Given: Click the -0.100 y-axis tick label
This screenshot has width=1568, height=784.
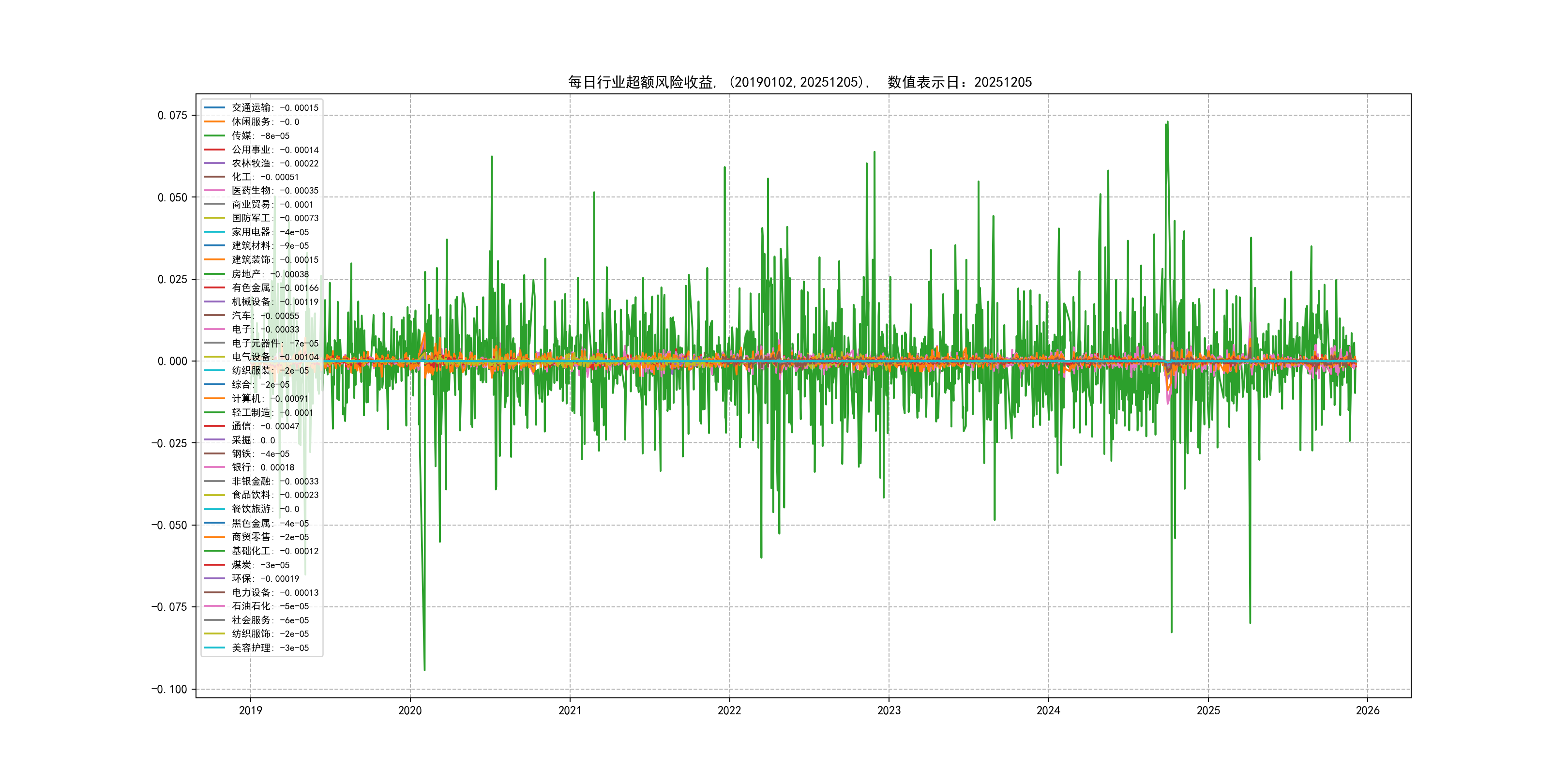Looking at the screenshot, I should pos(170,689).
